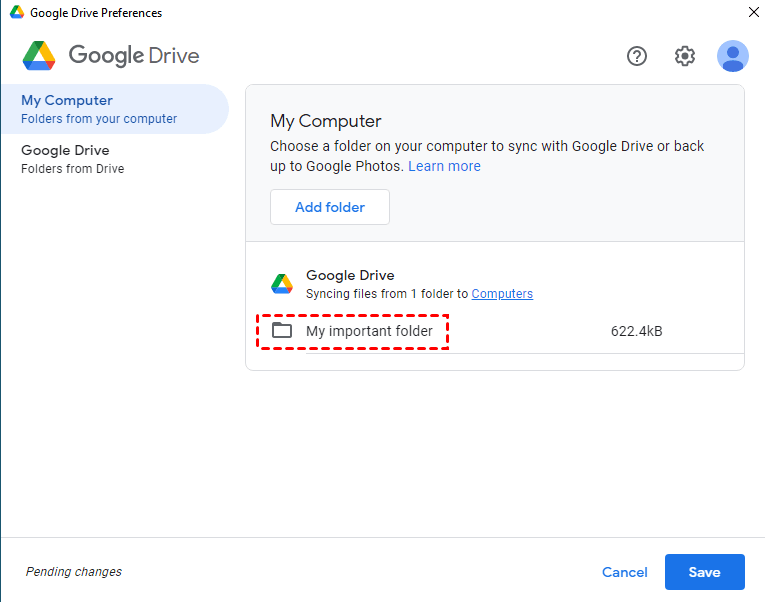
Task: Save the preferences
Action: 704,572
